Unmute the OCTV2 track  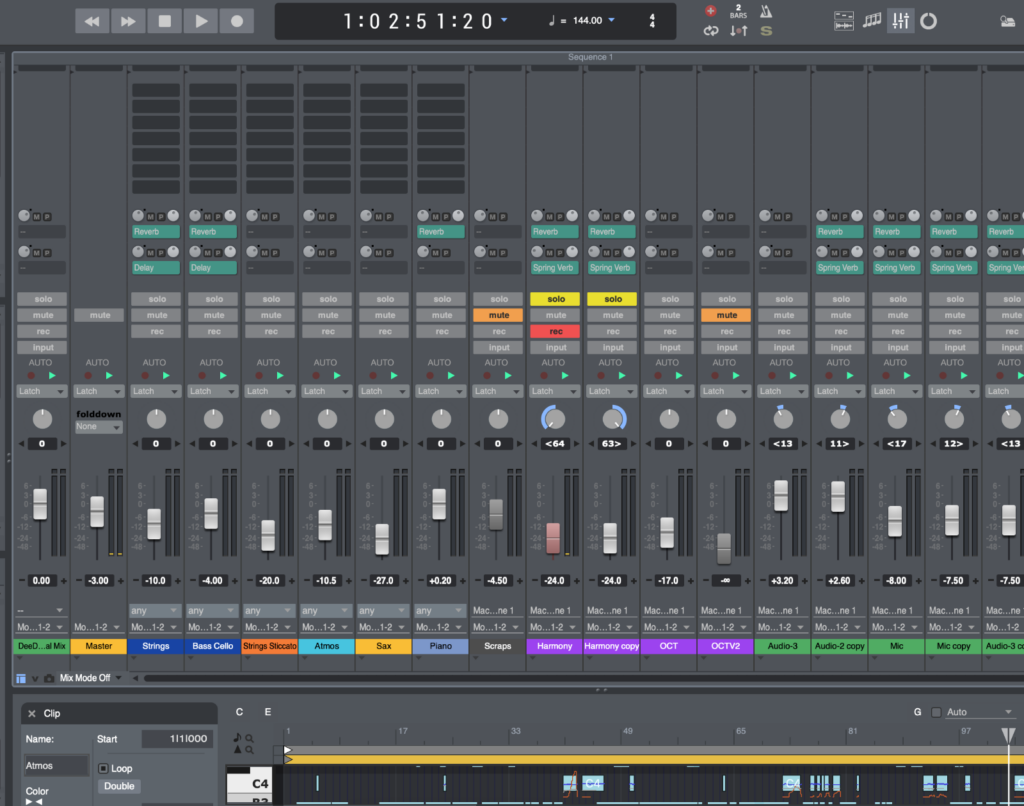click(726, 315)
